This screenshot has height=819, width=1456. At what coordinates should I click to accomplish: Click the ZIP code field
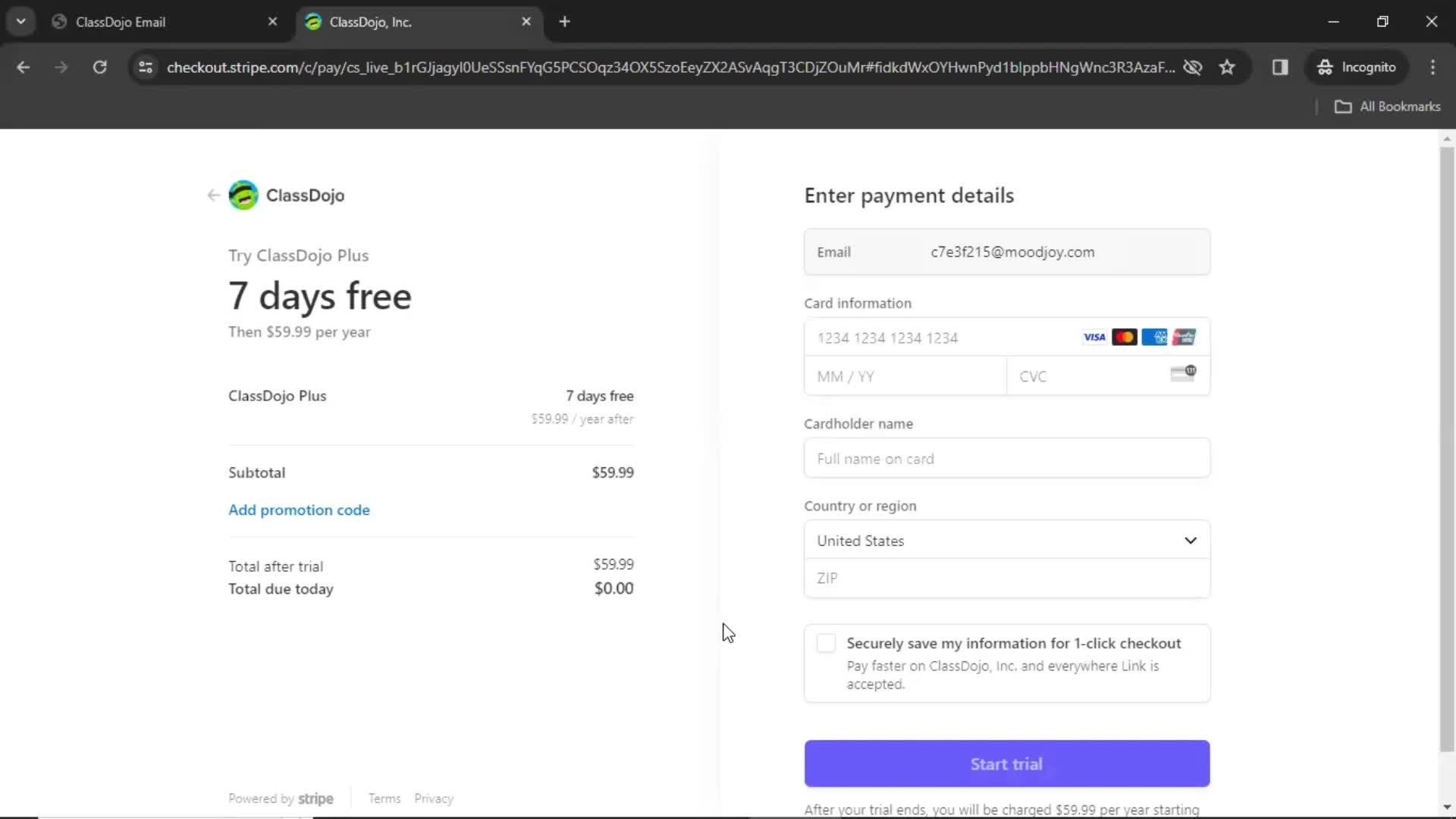point(1007,579)
